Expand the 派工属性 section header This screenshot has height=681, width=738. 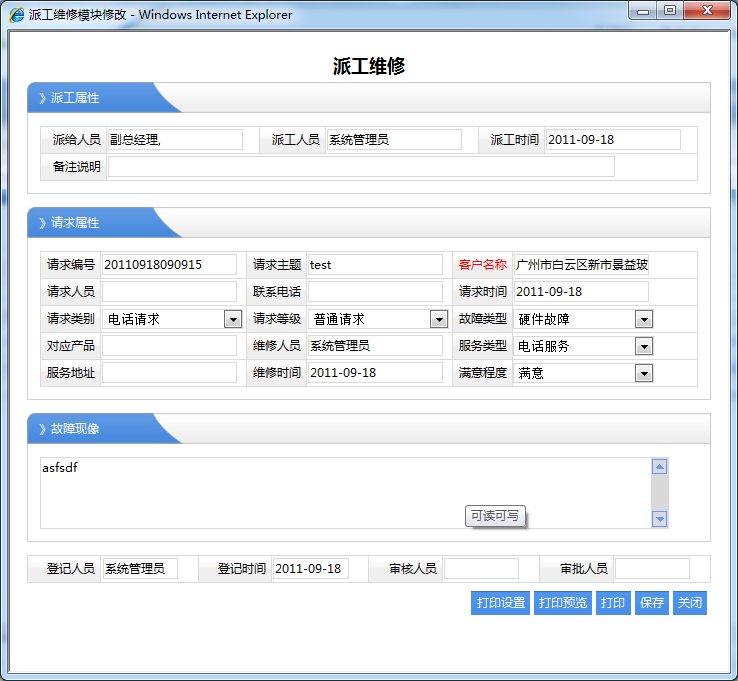(x=75, y=98)
